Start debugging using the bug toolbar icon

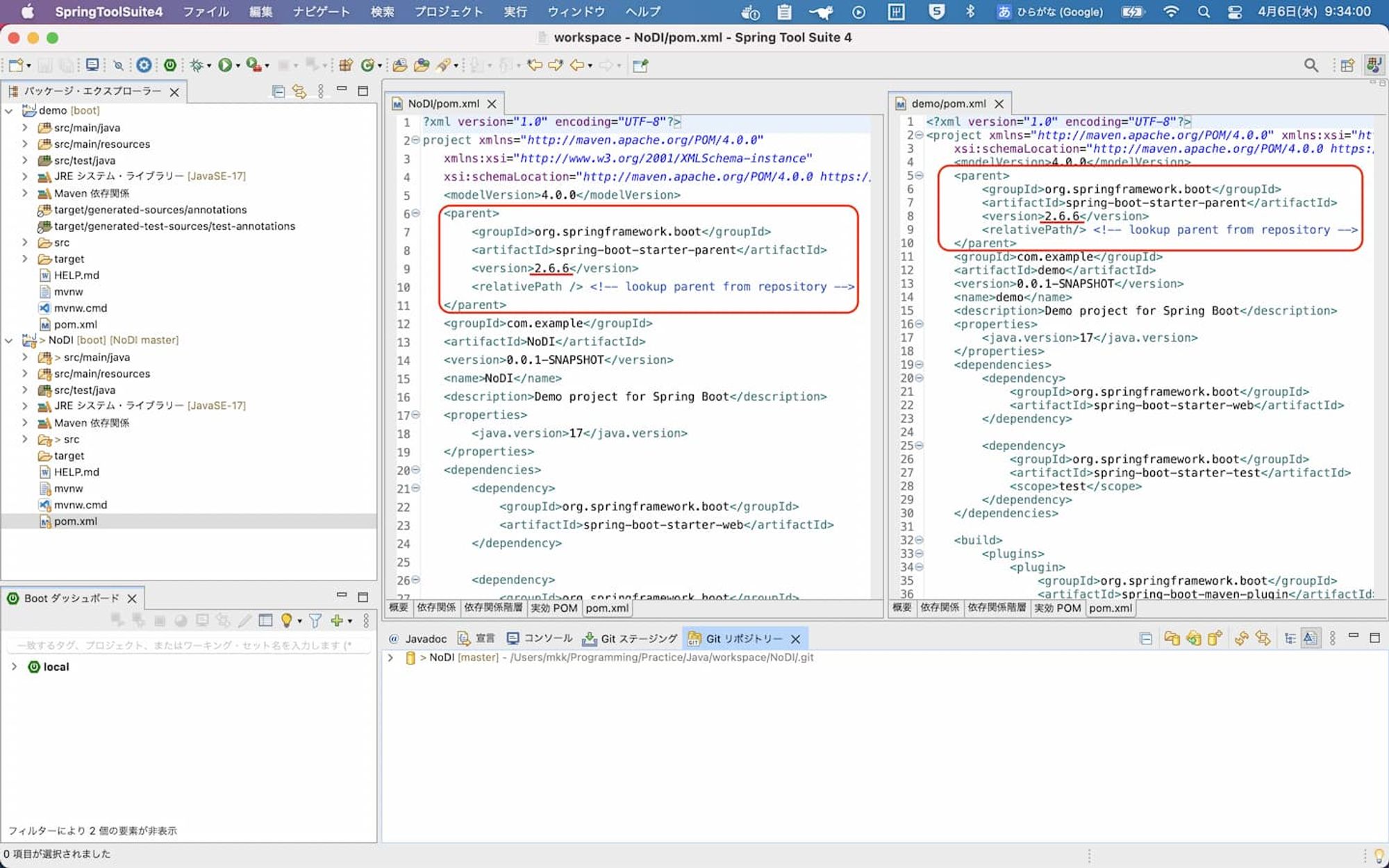[197, 65]
